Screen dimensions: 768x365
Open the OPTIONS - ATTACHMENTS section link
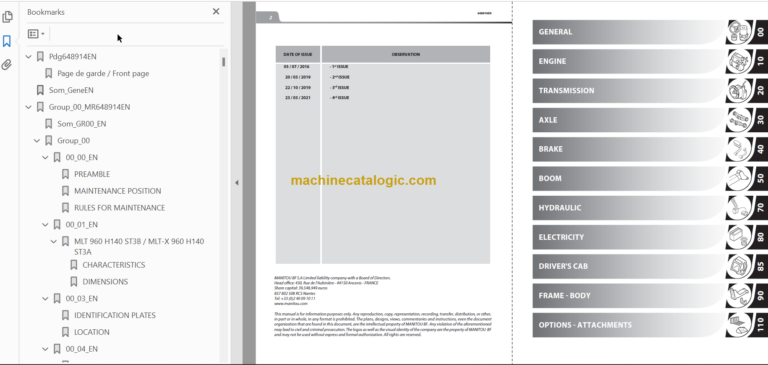pos(630,325)
